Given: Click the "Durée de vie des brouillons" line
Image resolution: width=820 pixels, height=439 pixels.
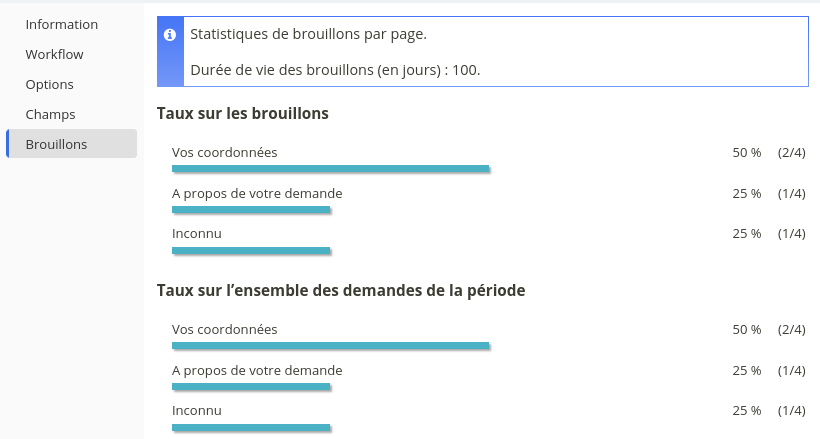Looking at the screenshot, I should pos(335,70).
